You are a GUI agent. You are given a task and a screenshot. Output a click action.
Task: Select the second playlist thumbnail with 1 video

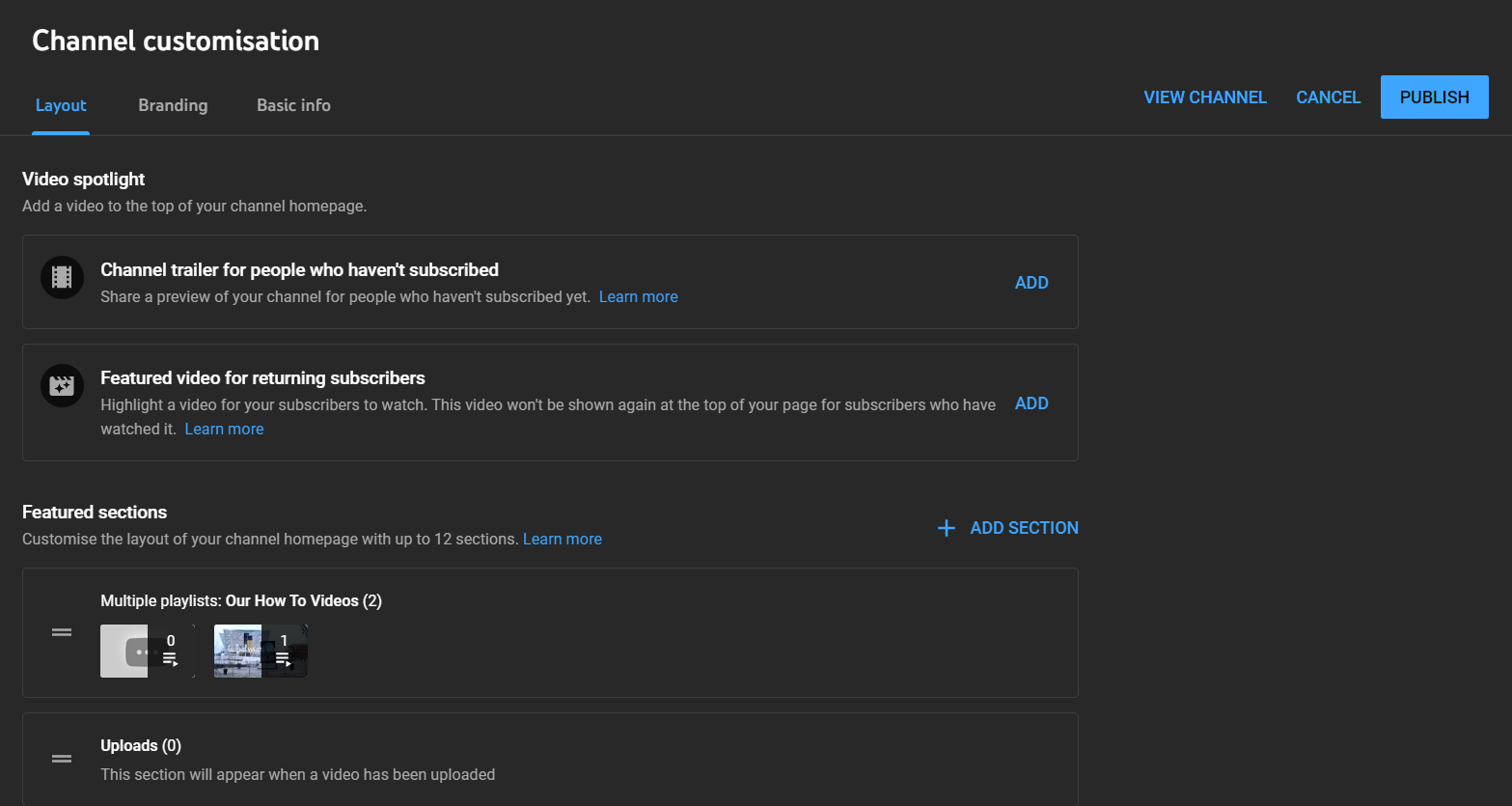tap(261, 651)
